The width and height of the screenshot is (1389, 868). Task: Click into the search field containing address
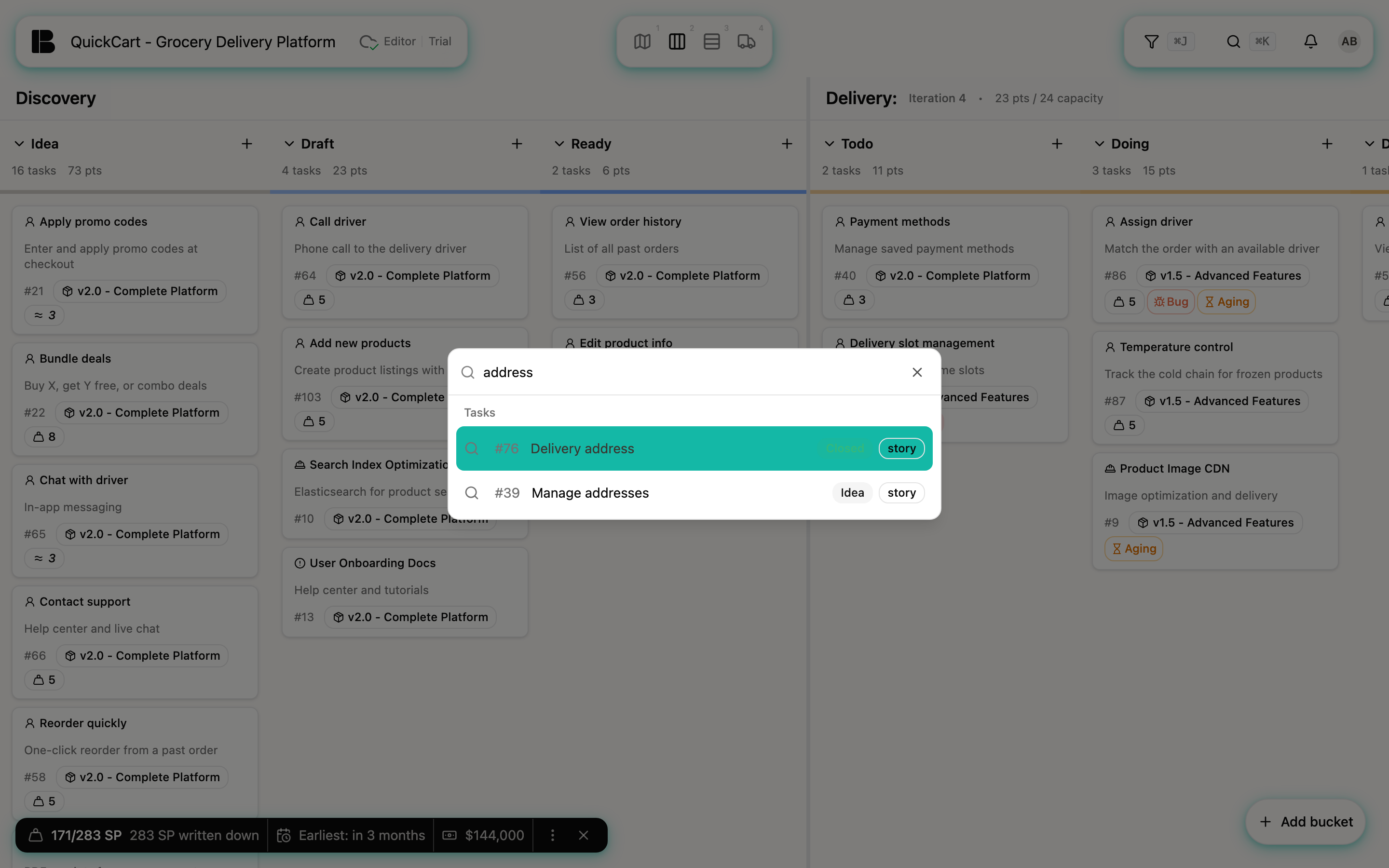(x=692, y=372)
